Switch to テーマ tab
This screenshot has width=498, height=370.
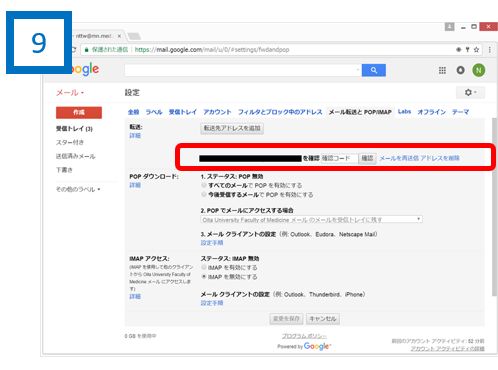pyautogui.click(x=460, y=112)
